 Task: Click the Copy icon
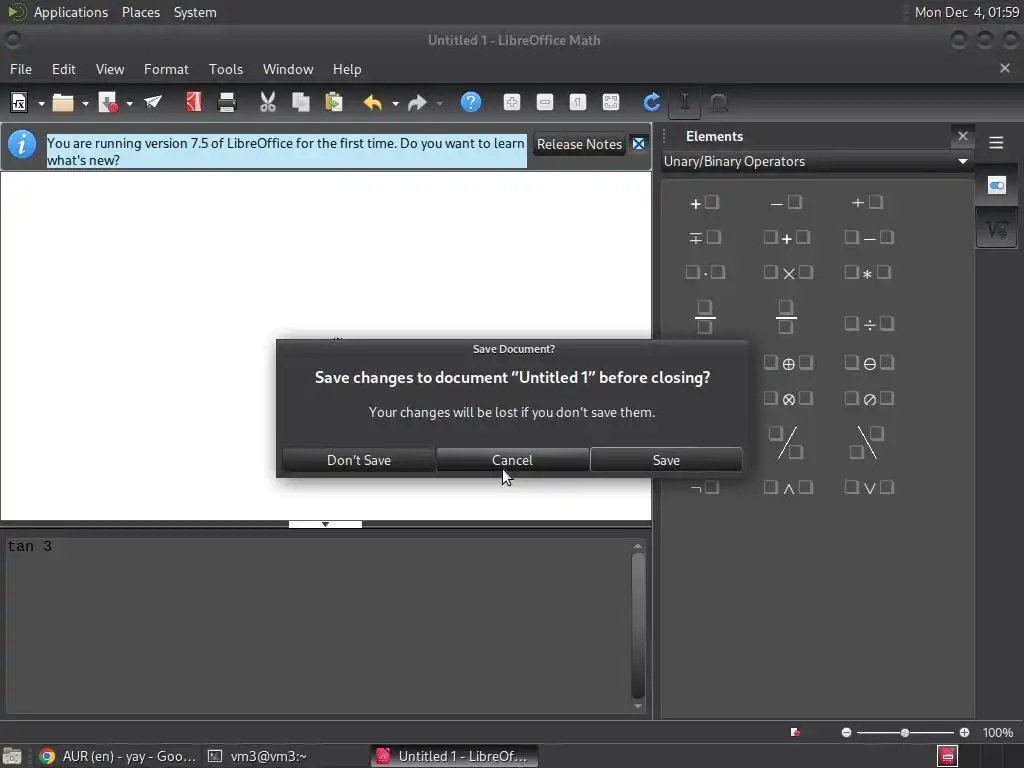(x=300, y=103)
